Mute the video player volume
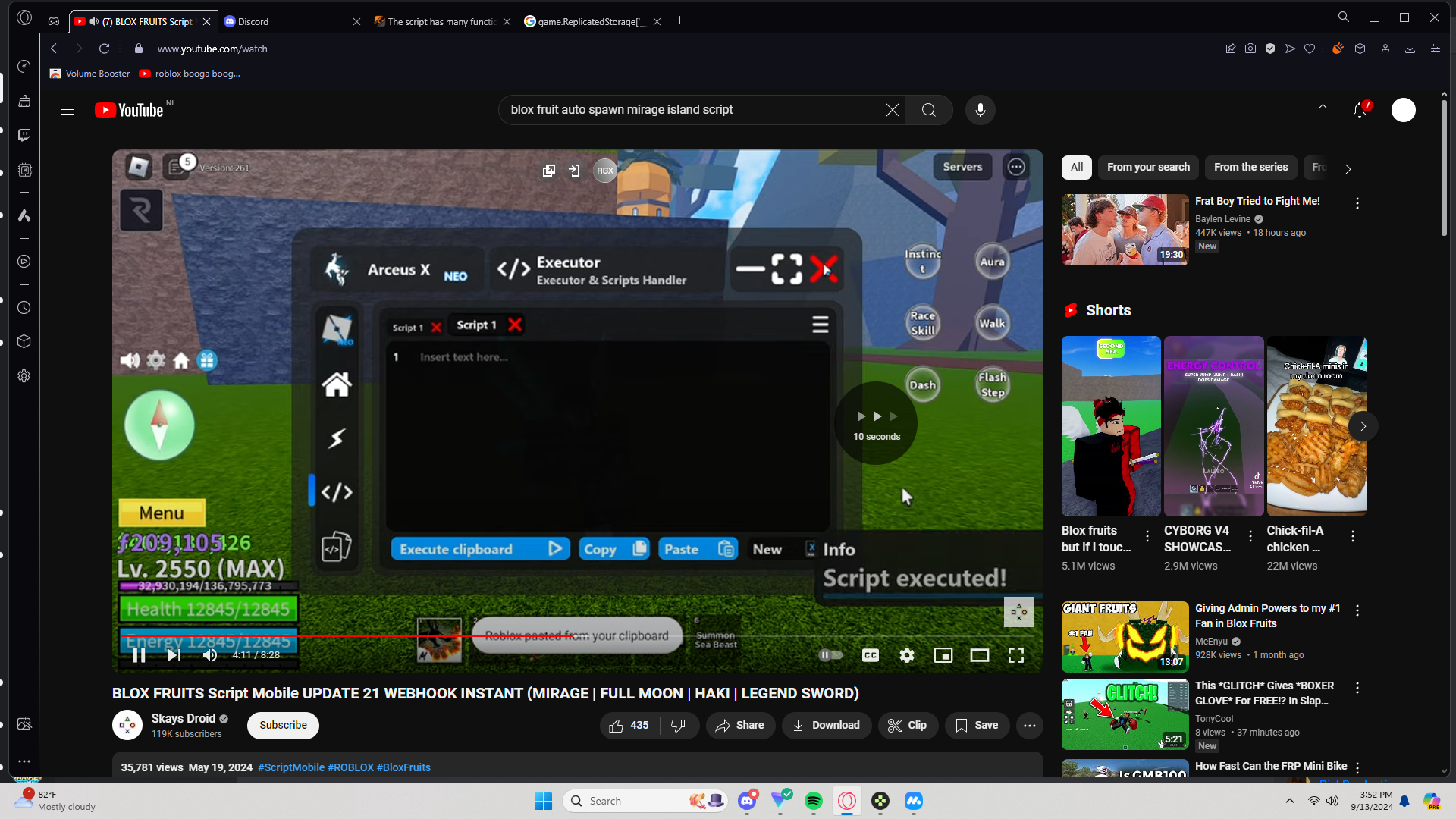This screenshot has width=1456, height=819. click(x=210, y=655)
